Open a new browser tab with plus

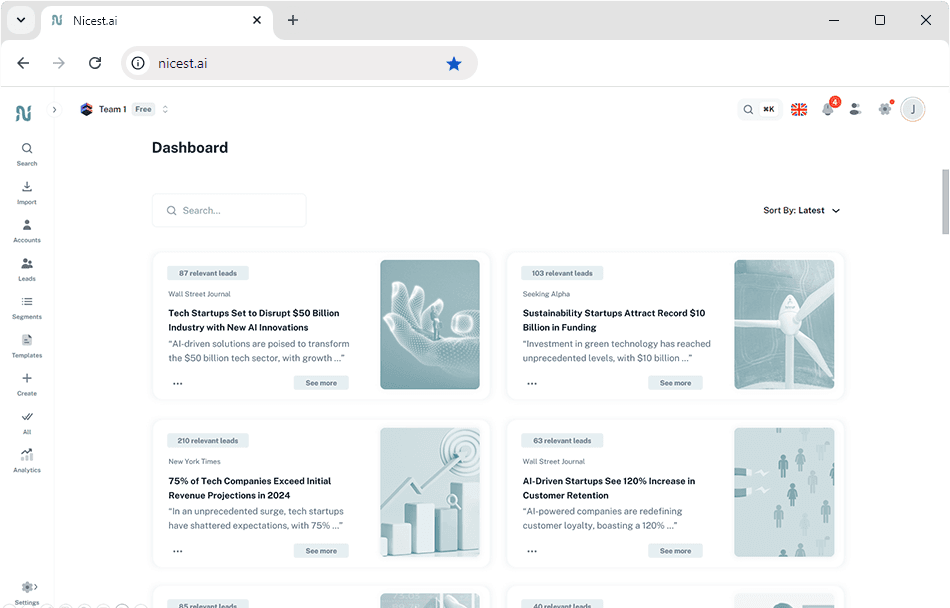point(293,20)
